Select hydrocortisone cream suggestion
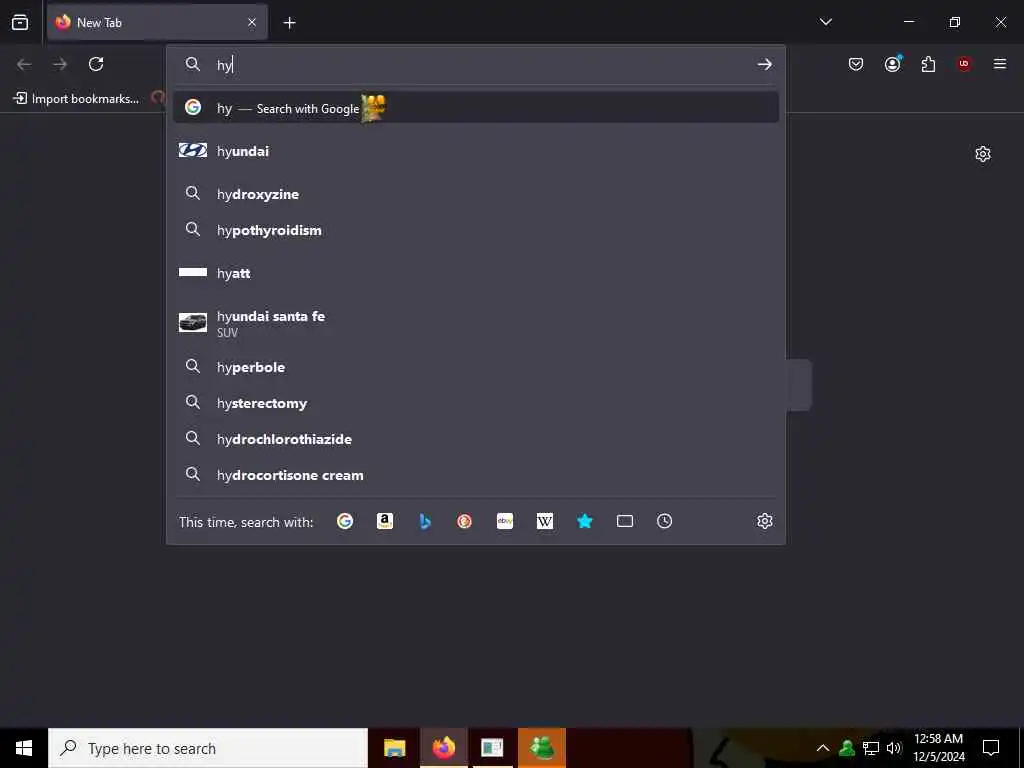The image size is (1024, 768). click(x=475, y=475)
